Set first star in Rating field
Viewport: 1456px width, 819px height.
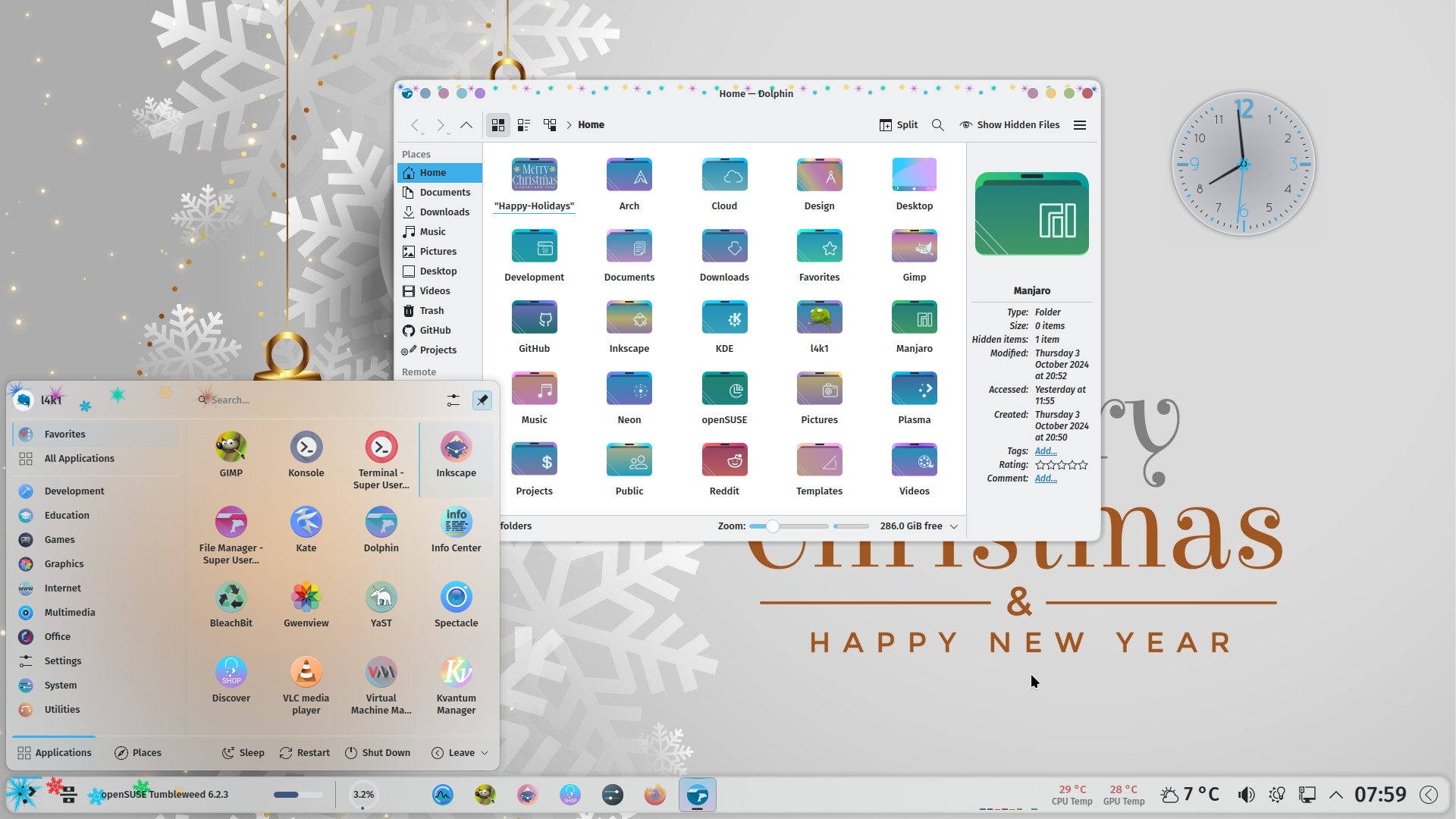(1040, 465)
